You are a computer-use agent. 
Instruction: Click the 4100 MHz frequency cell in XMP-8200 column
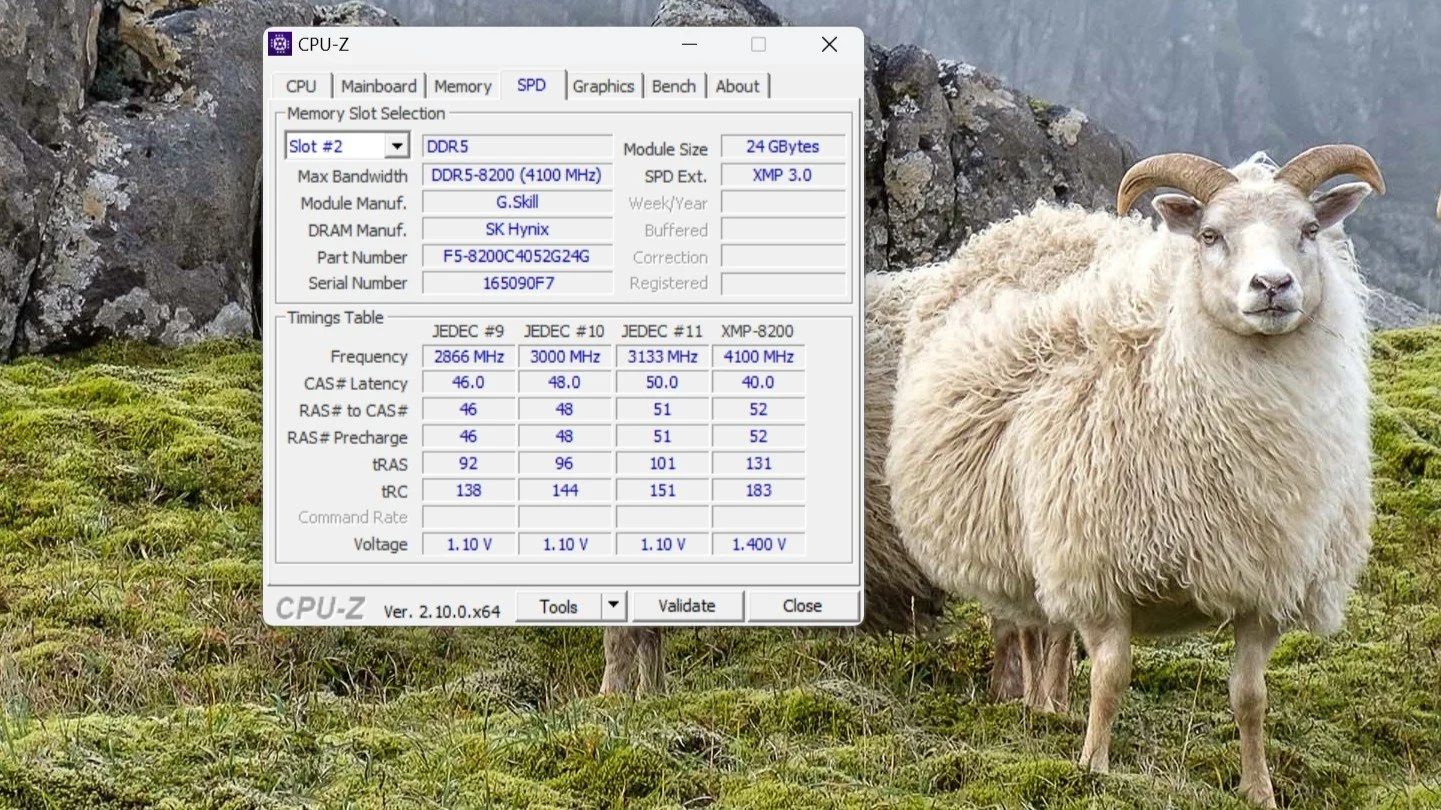click(x=758, y=357)
